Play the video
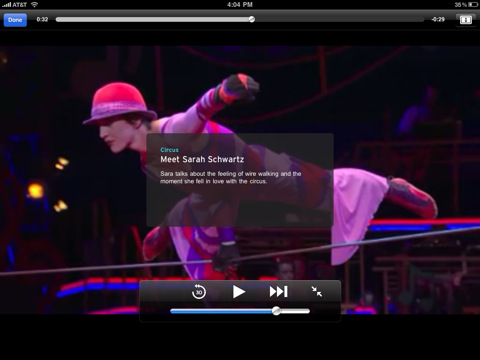 [239, 292]
